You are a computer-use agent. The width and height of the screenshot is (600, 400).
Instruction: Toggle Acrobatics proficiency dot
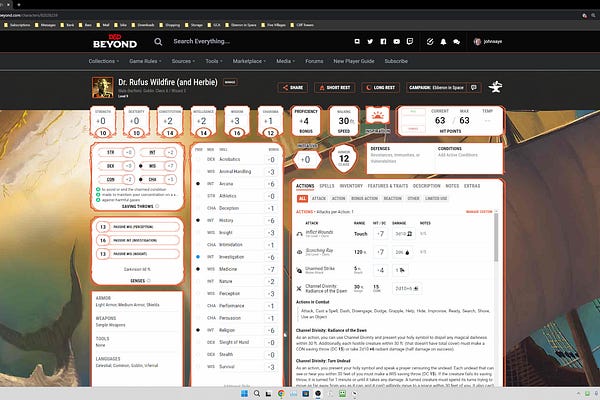(198, 159)
